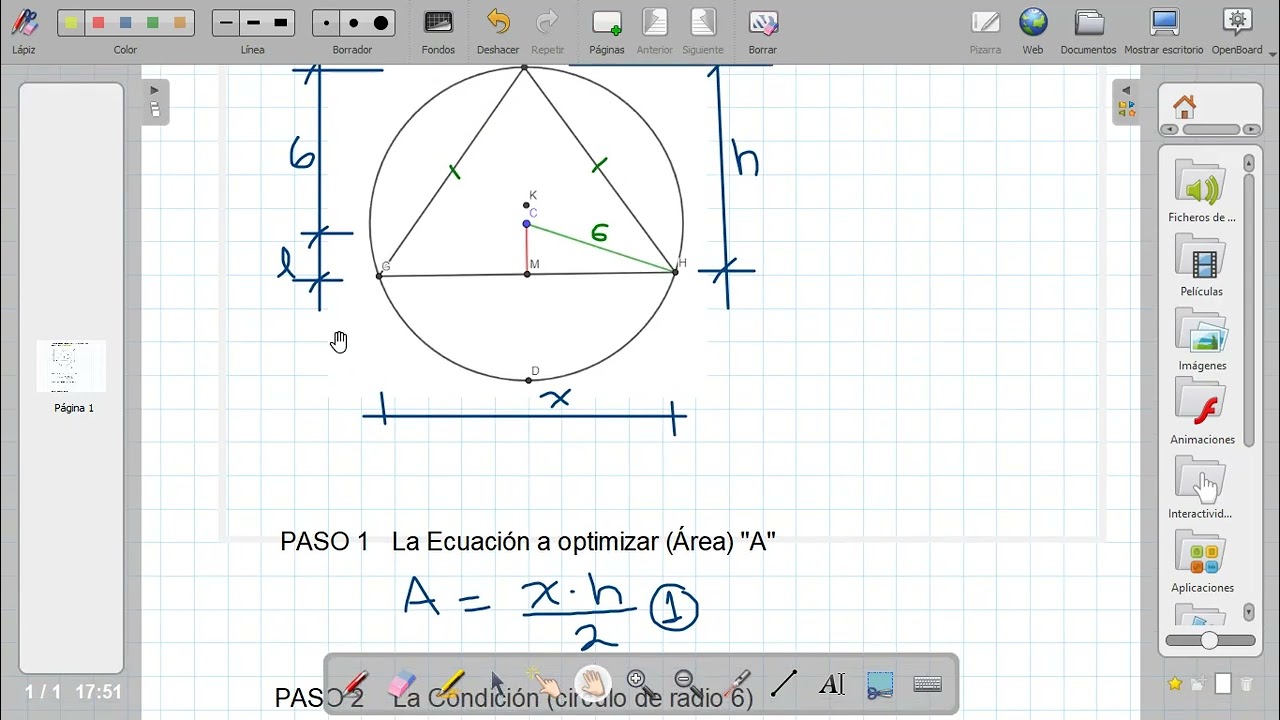Screen dimensions: 1280x720
Task: Choose the medium line width
Action: pos(253,23)
